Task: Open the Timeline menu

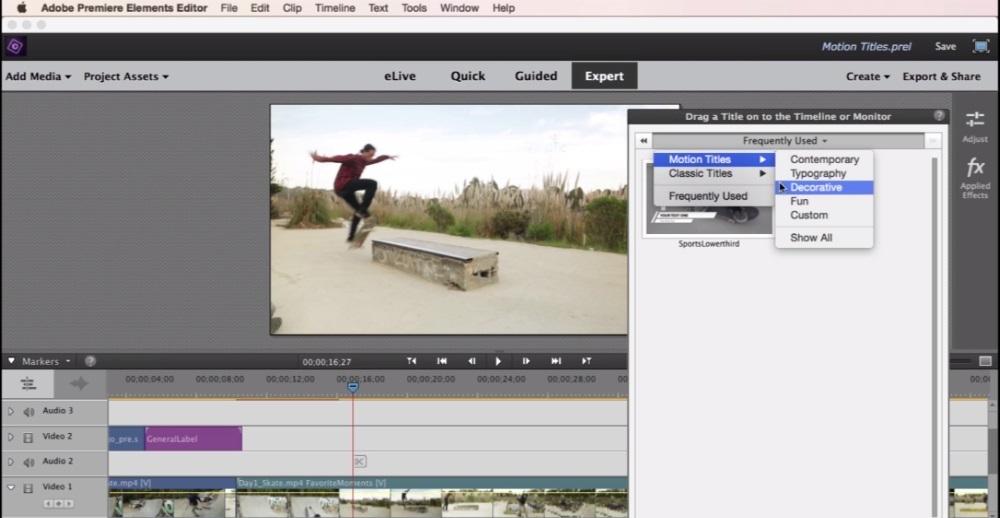Action: coord(335,8)
